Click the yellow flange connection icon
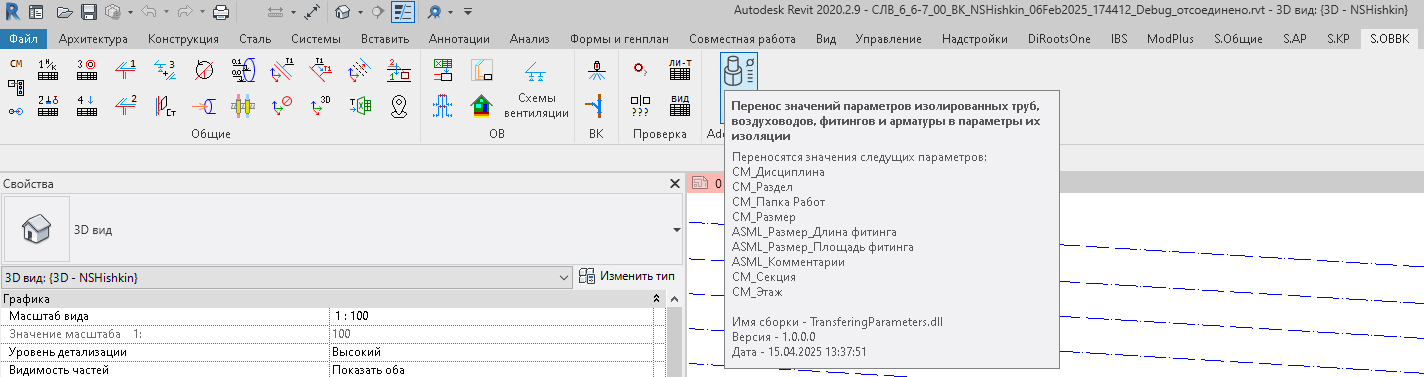This screenshot has height=377, width=1424. click(x=242, y=105)
